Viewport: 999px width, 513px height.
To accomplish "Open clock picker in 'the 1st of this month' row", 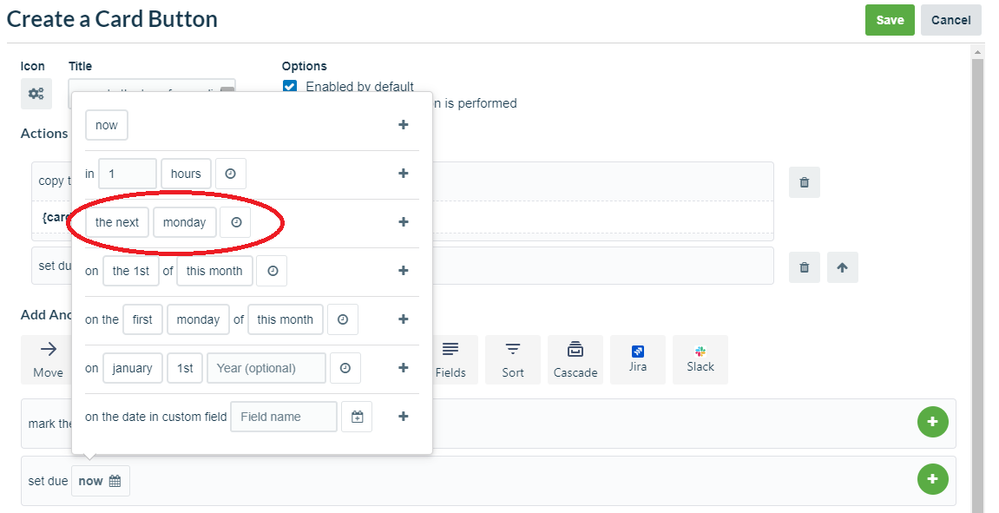I will coord(272,271).
